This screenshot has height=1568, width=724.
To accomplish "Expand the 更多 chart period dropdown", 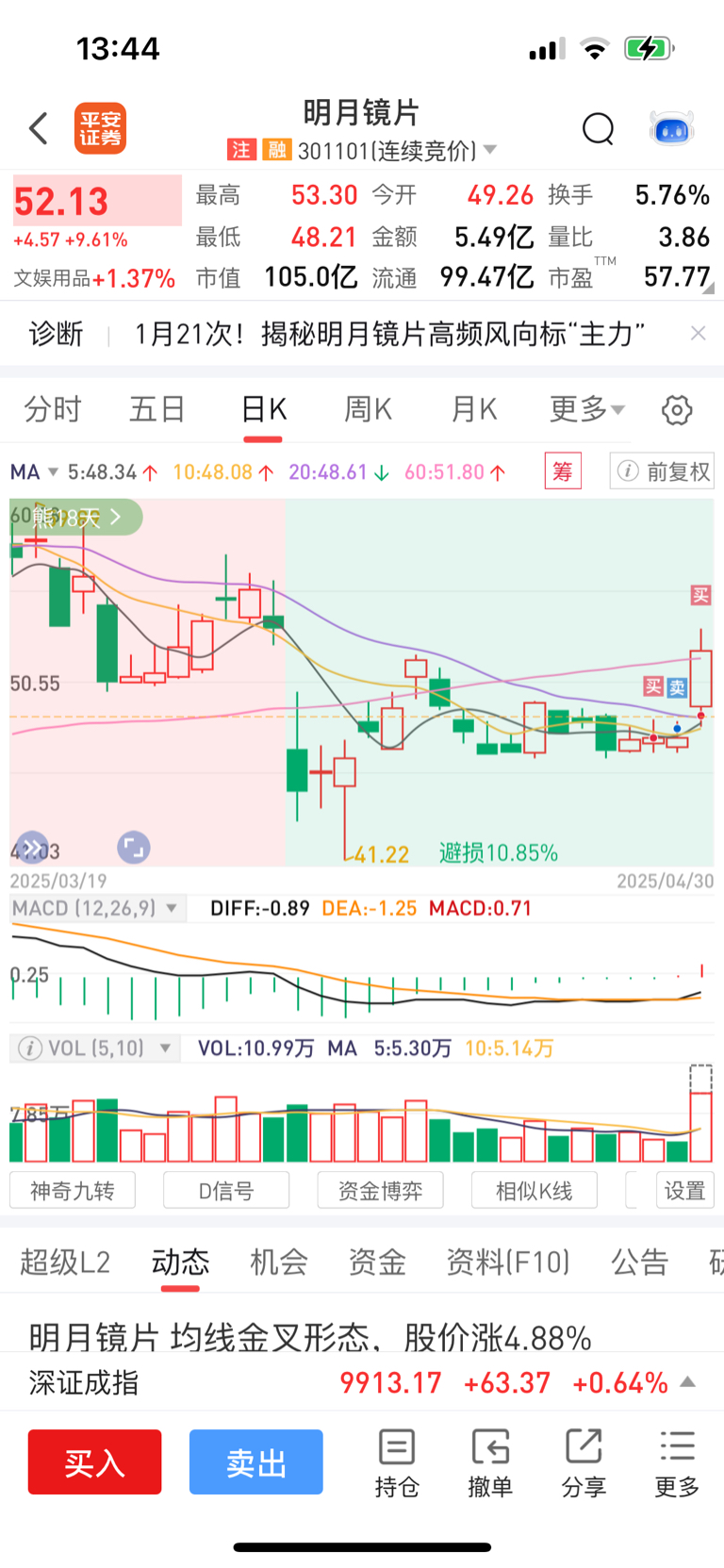I will (x=587, y=409).
